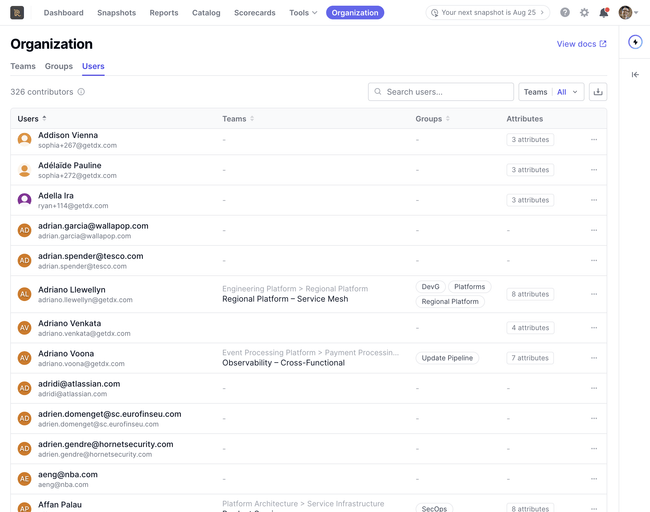Sort by the Teams column

[238, 119]
